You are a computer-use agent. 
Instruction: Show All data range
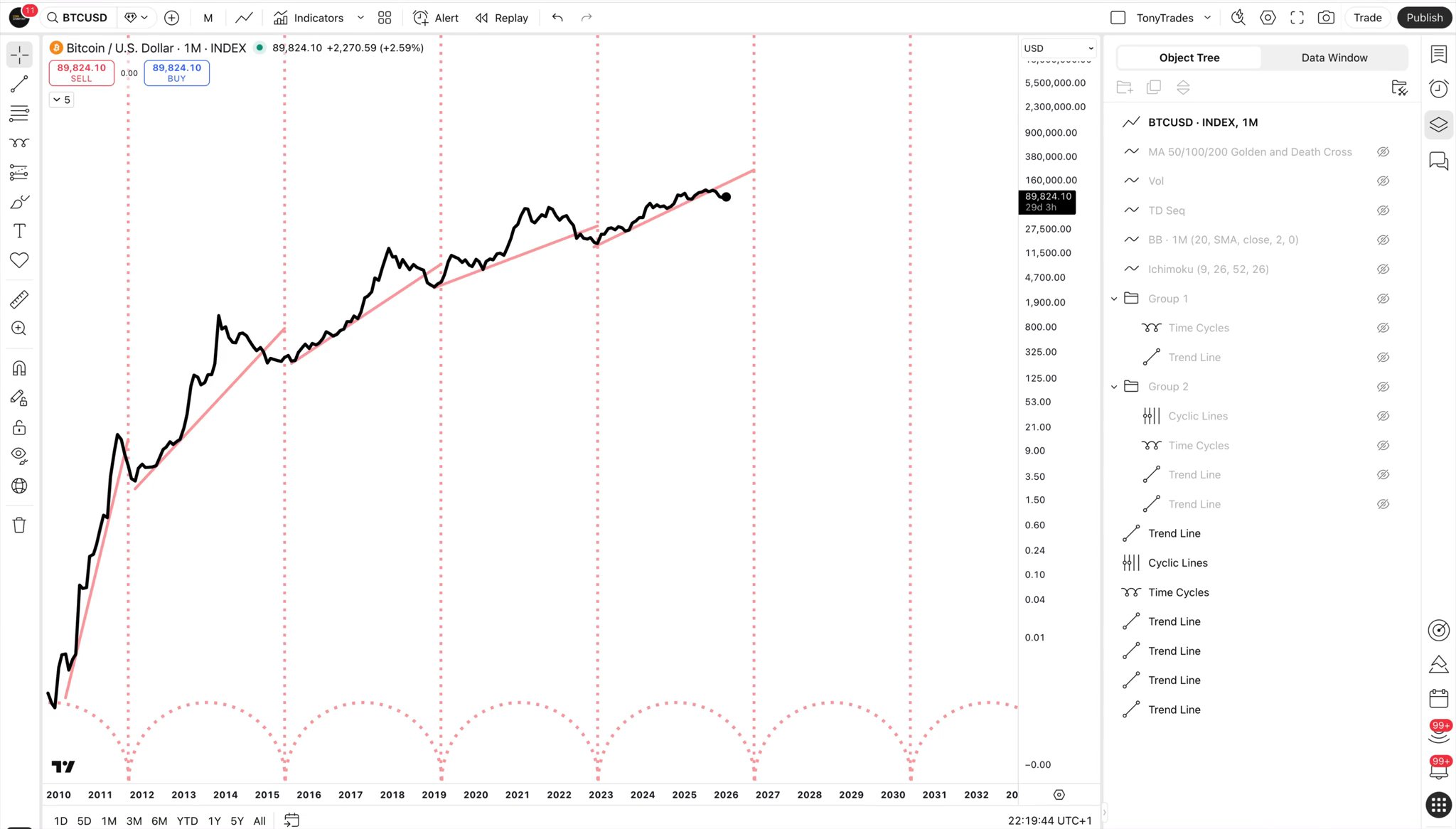click(x=259, y=820)
